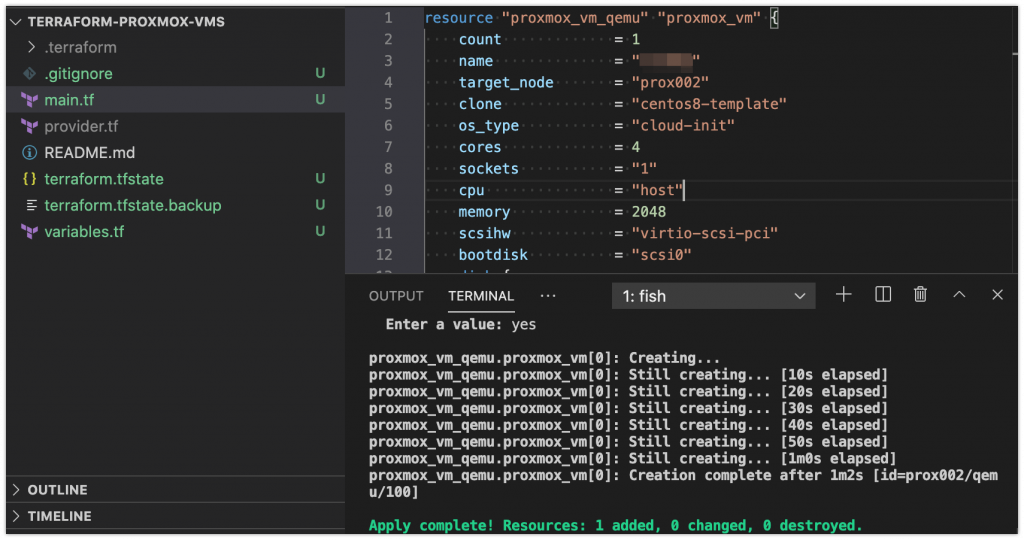Place cursor on "centos8-template" value
Screen dimensions: 1024x540
[709, 104]
